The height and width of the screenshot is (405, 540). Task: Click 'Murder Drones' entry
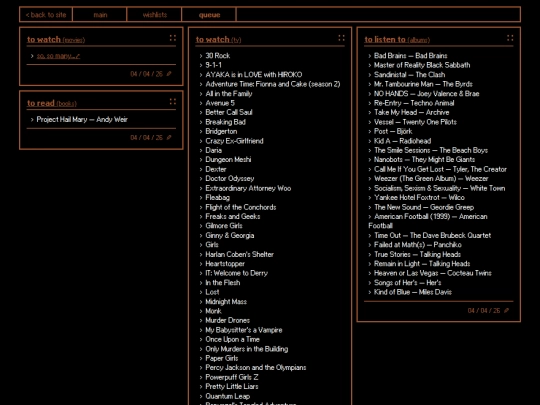coord(227,320)
